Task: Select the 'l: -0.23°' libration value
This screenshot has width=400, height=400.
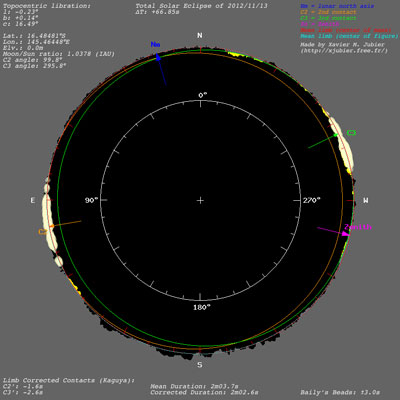Action: coord(21,12)
